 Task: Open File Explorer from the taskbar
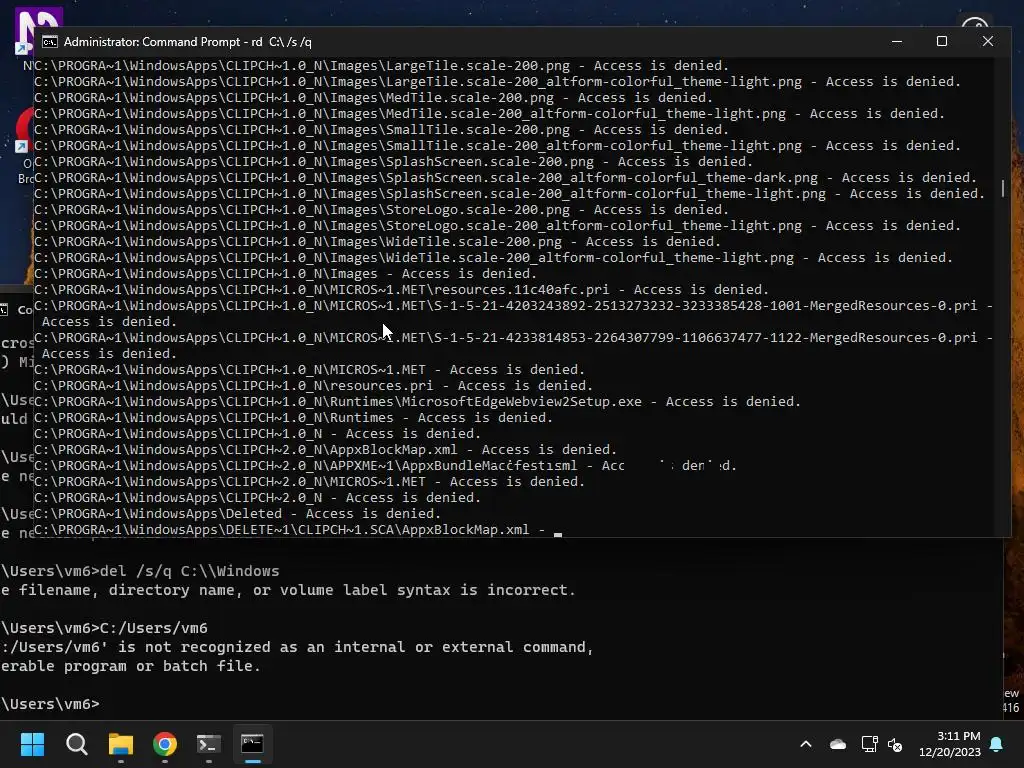click(121, 744)
